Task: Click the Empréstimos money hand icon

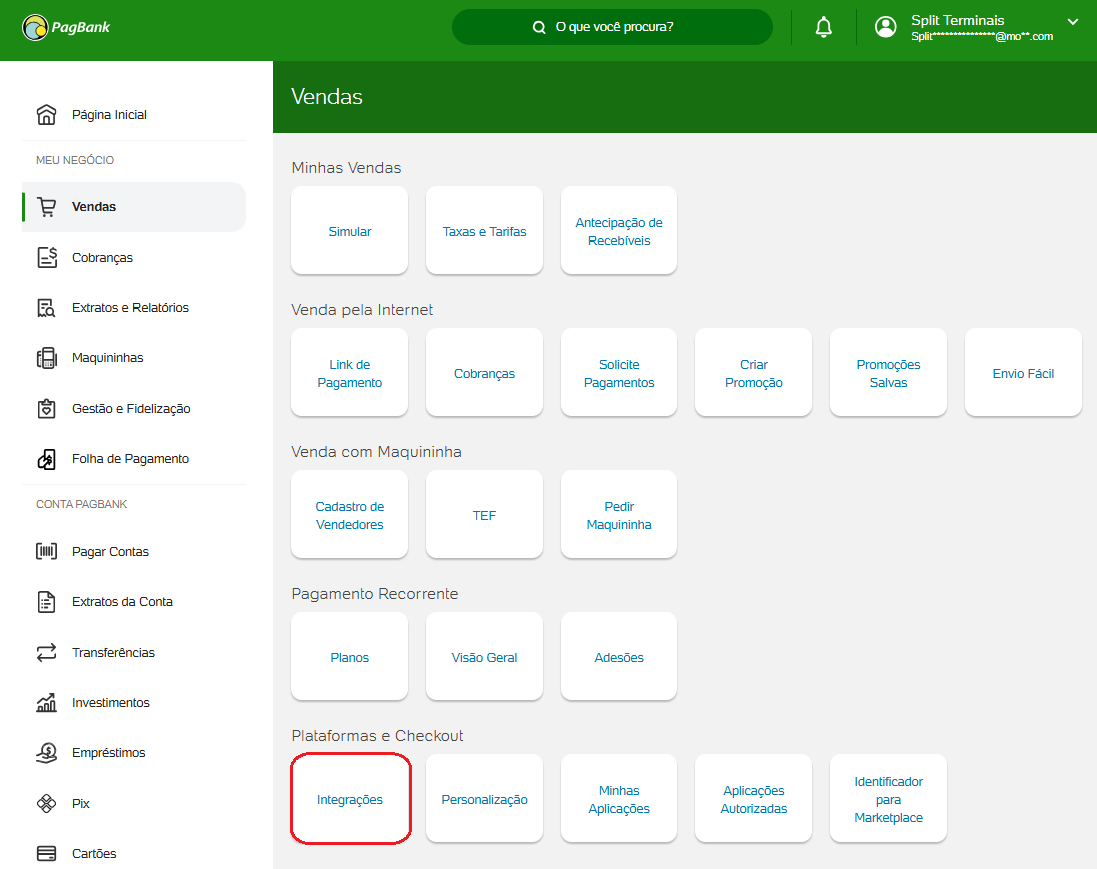Action: 46,753
